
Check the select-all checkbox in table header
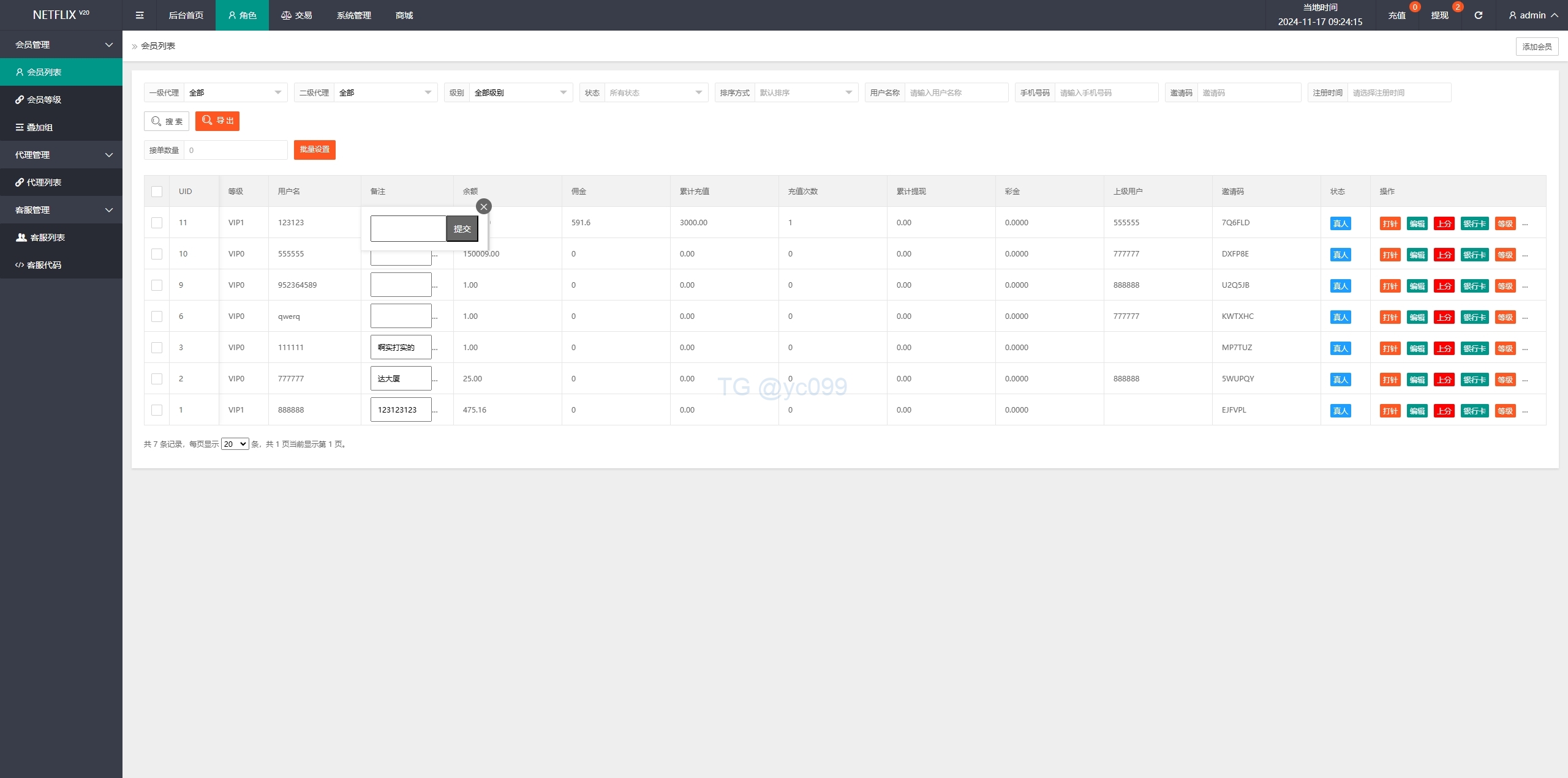[x=157, y=192]
